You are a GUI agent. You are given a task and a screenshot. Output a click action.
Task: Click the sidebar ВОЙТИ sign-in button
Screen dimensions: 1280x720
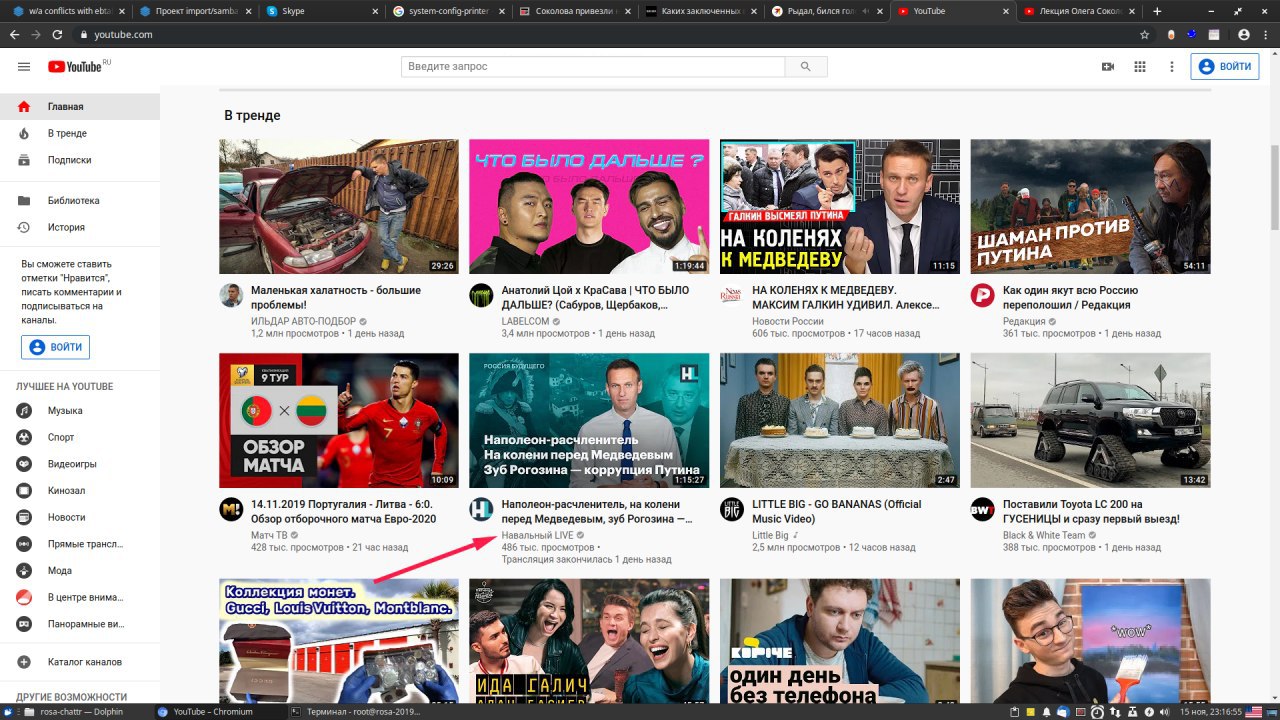[x=56, y=347]
